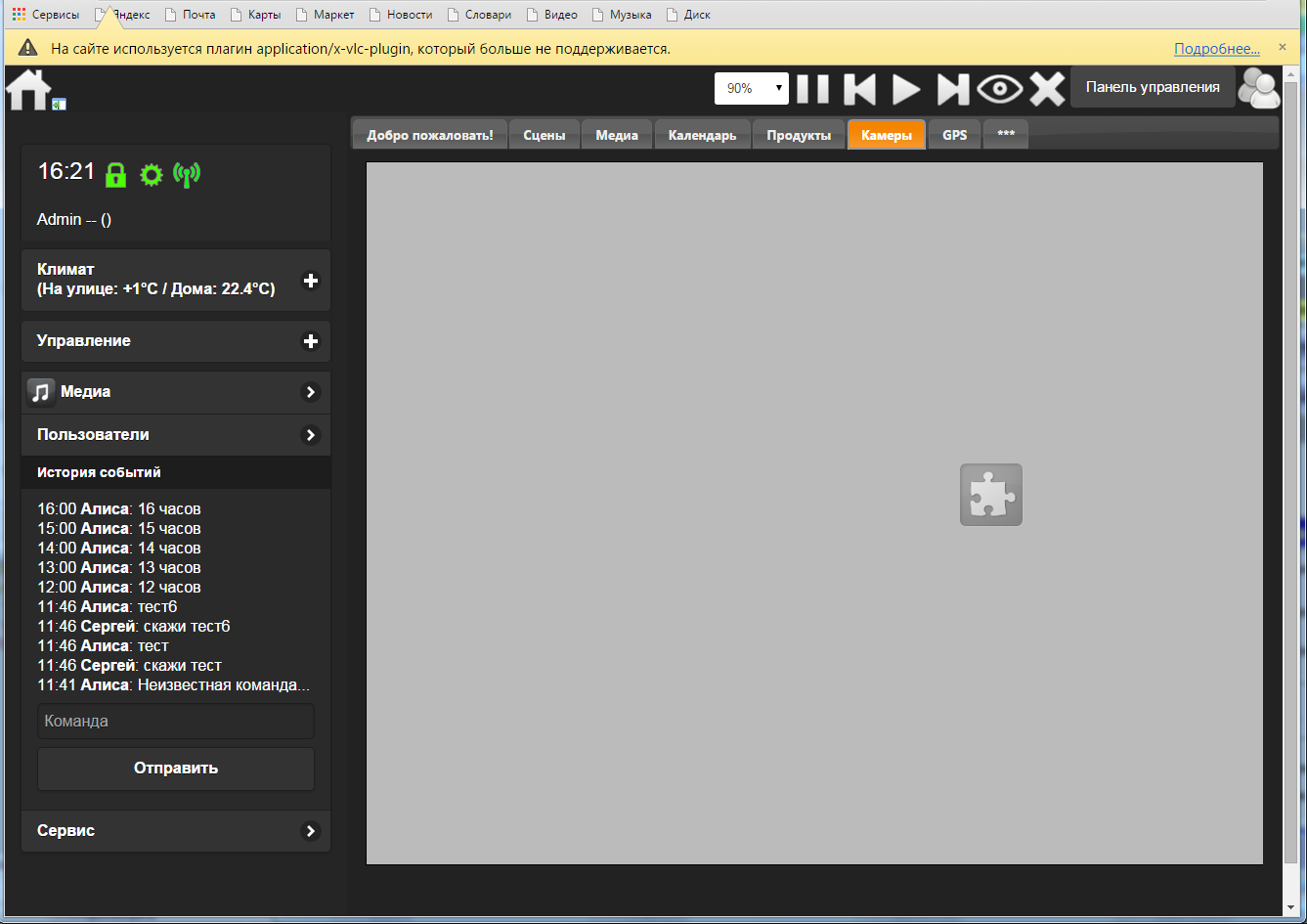Click the green antenna signal icon
The image size is (1307, 924).
click(186, 174)
